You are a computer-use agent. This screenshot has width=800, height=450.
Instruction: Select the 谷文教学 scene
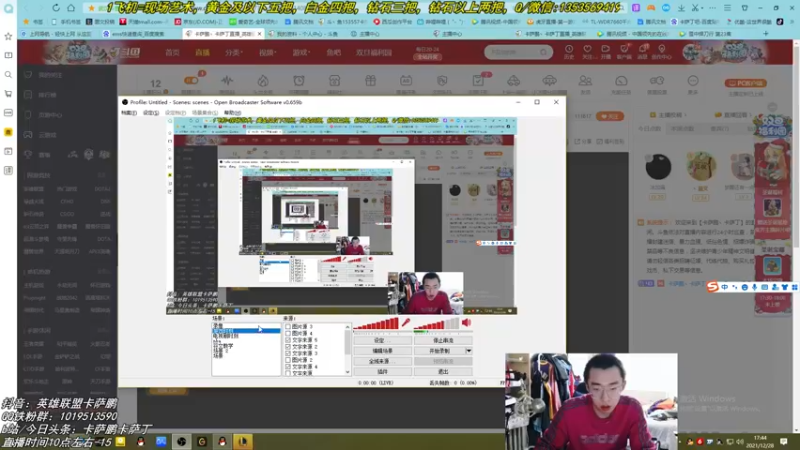[223, 346]
